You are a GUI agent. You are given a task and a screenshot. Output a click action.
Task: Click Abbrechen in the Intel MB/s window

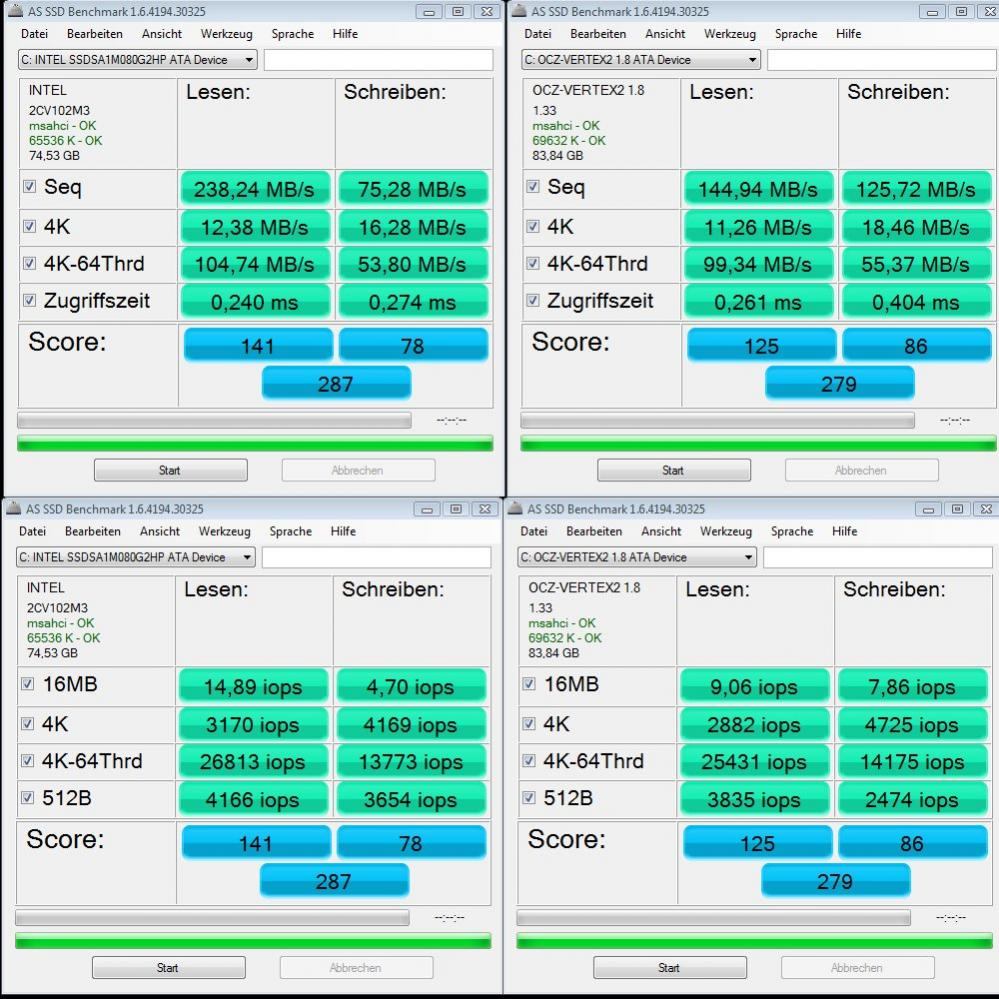pos(359,470)
